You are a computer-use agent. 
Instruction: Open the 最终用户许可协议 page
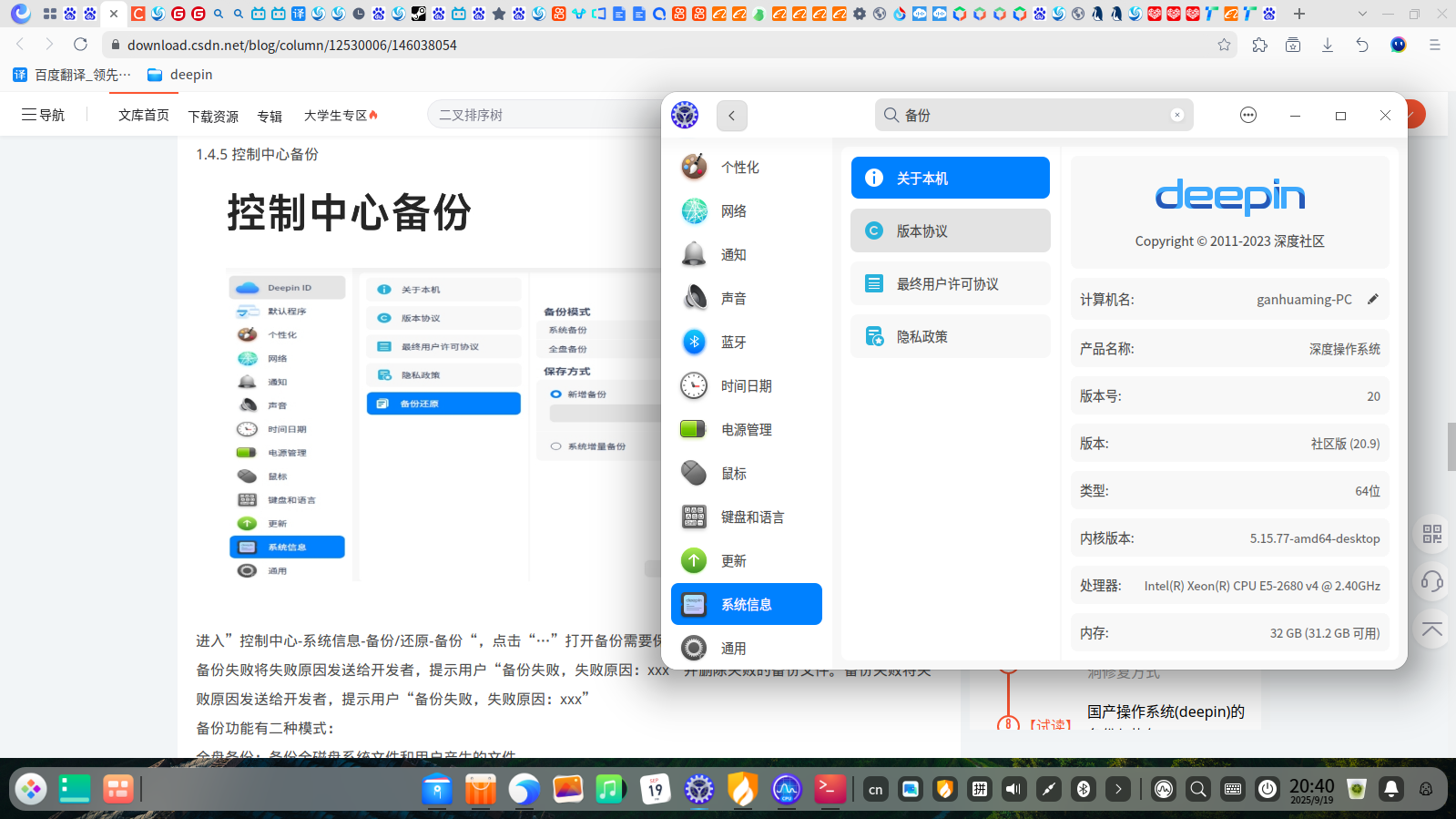click(951, 283)
